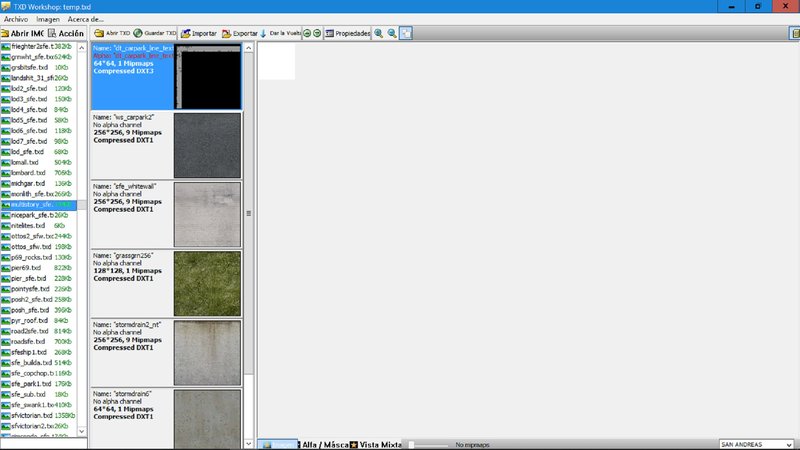The image size is (800, 450).
Task: Select lod5_sfe.txd file
Action: pyautogui.click(x=39, y=120)
